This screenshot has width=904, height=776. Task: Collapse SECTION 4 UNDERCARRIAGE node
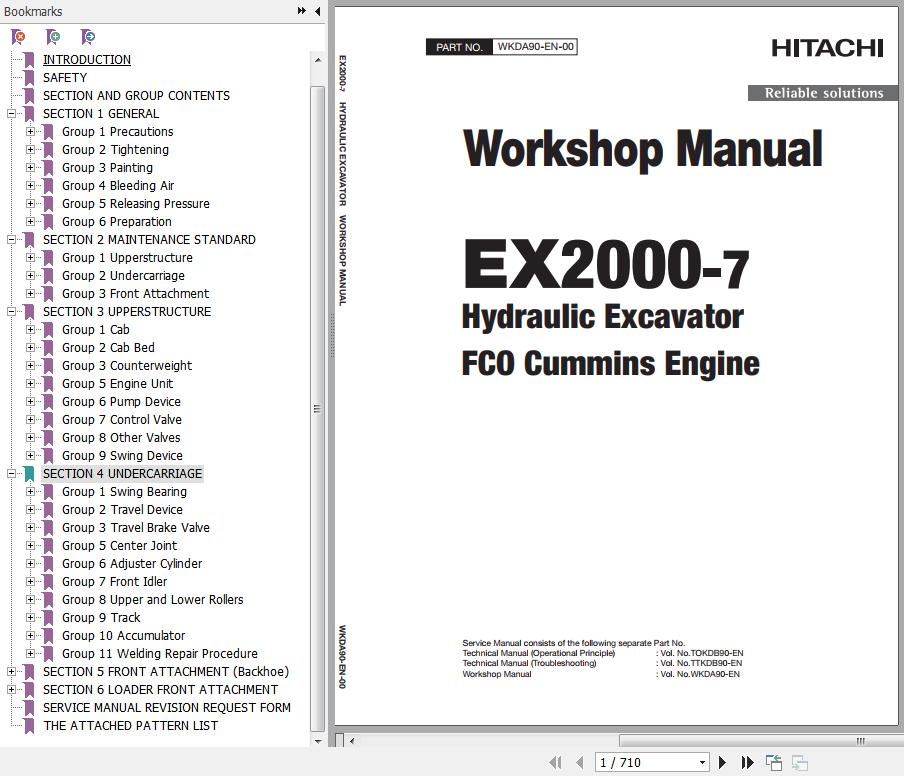click(x=11, y=474)
